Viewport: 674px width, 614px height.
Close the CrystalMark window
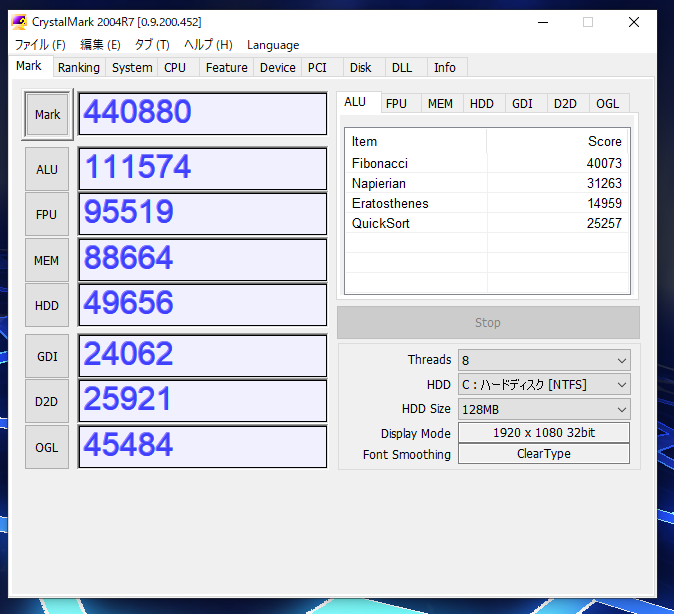click(x=634, y=22)
